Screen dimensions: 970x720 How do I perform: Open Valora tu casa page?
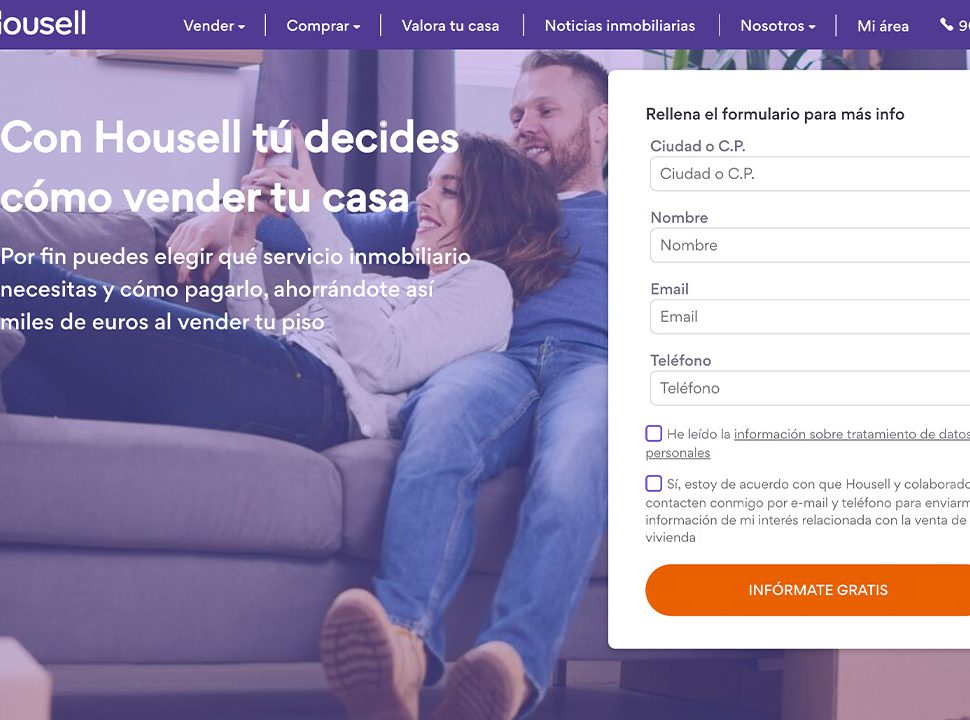pos(450,26)
